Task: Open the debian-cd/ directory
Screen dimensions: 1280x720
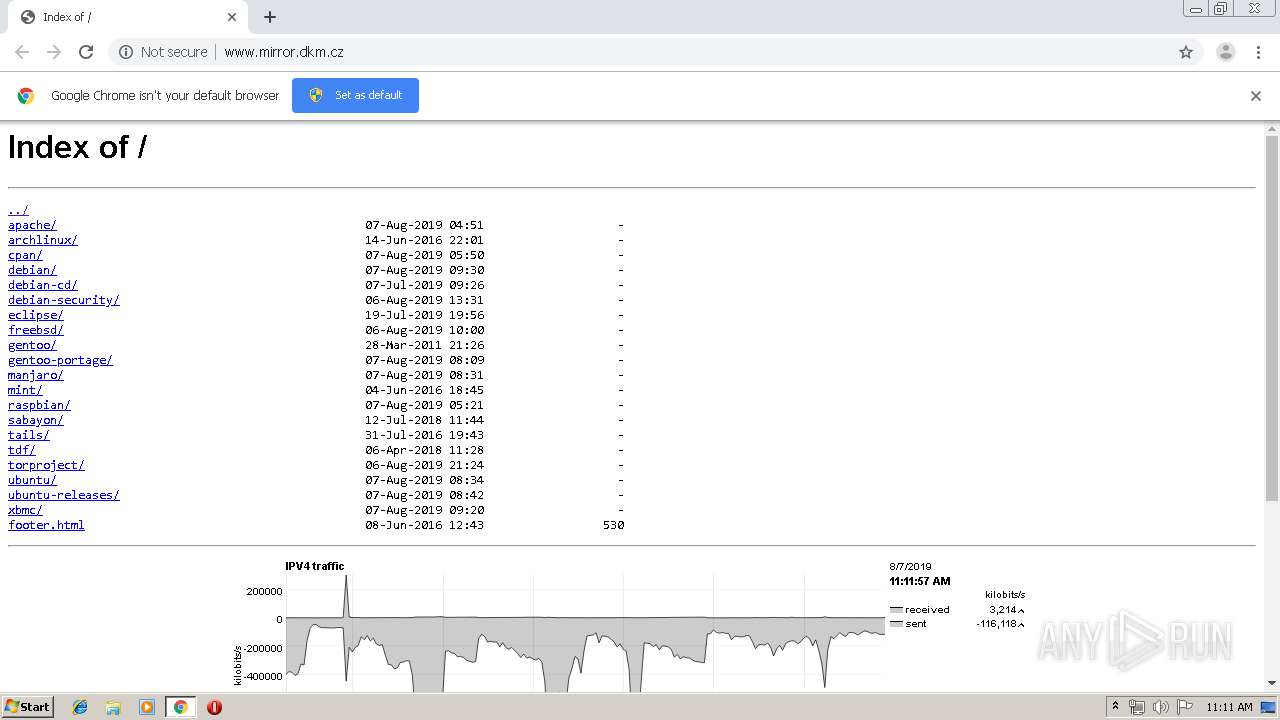Action: [43, 285]
